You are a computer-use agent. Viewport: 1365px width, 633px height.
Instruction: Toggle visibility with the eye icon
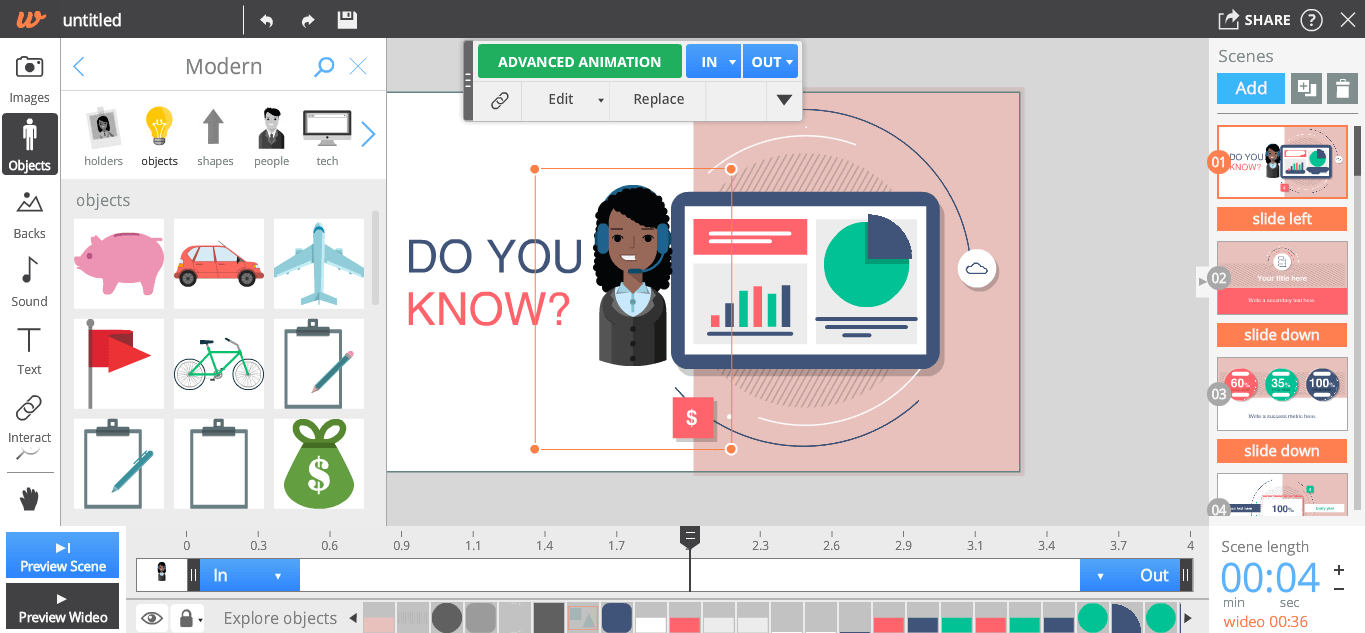[151, 618]
